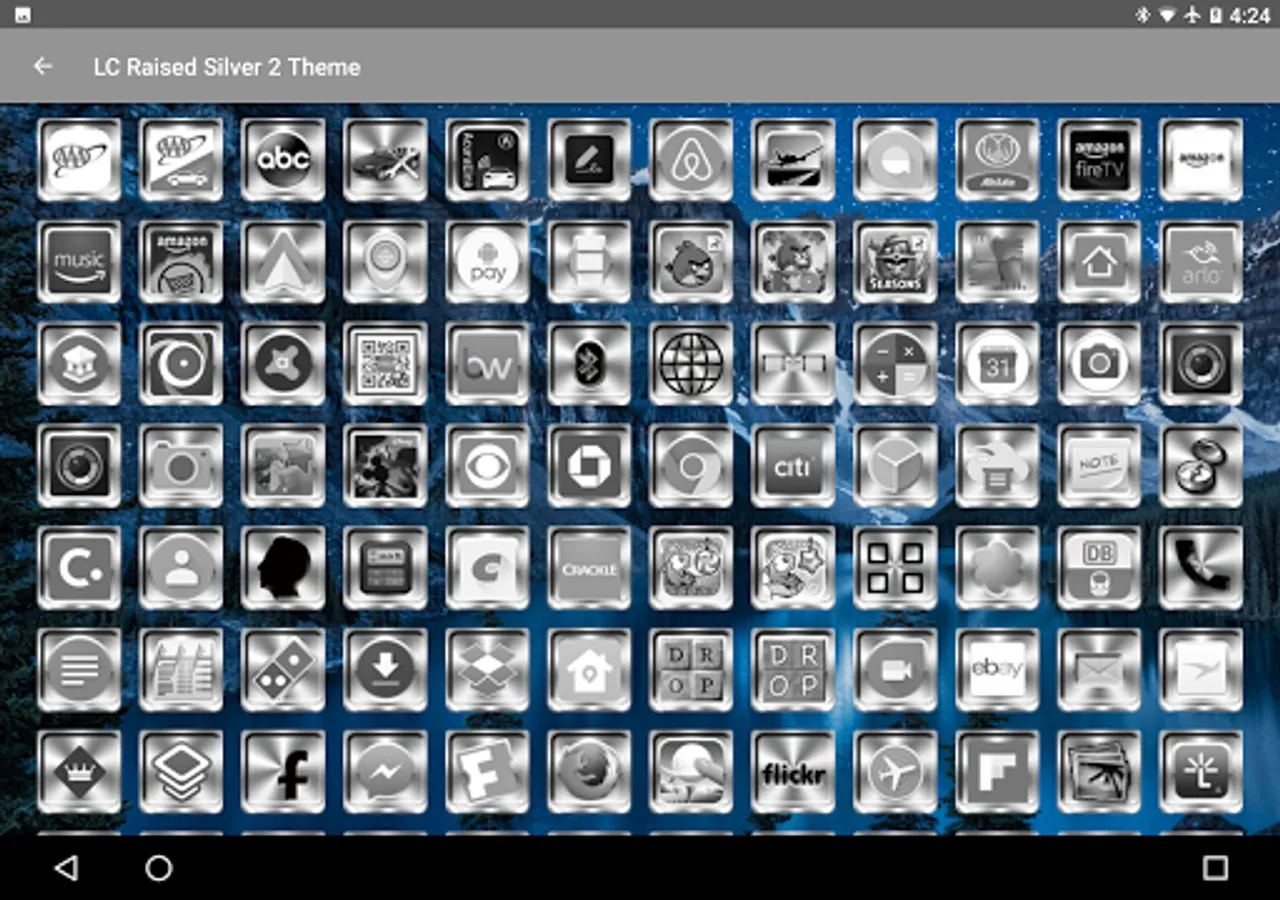
Task: Choose the ebay icon
Action: point(997,670)
